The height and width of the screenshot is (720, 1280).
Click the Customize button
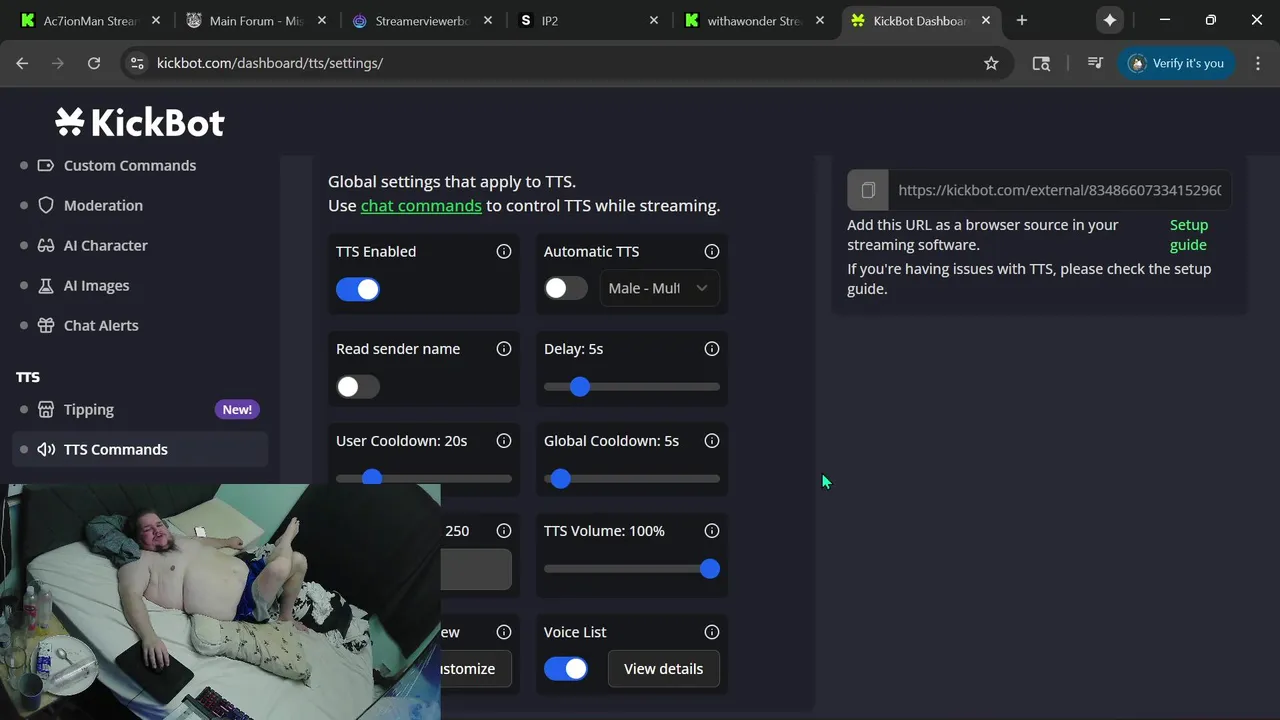476,668
